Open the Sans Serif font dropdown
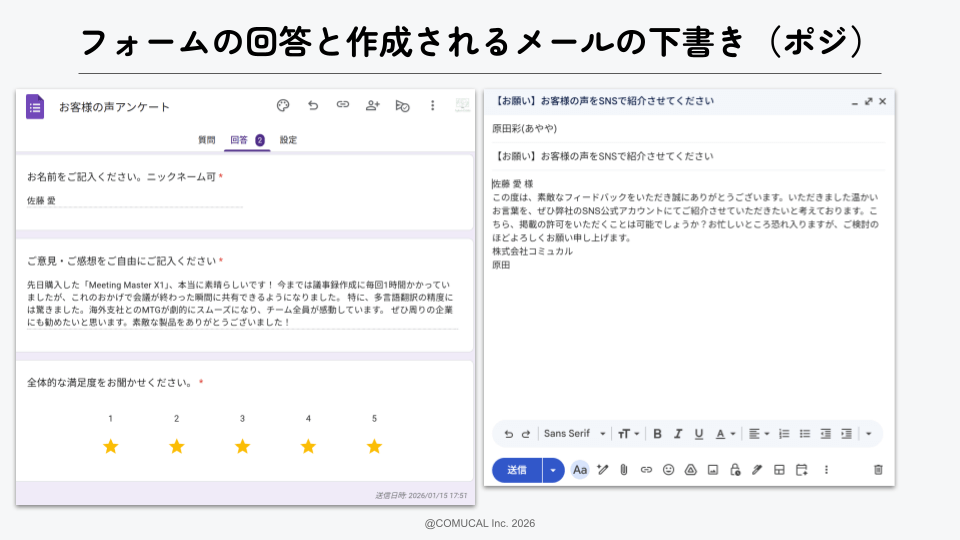 574,433
